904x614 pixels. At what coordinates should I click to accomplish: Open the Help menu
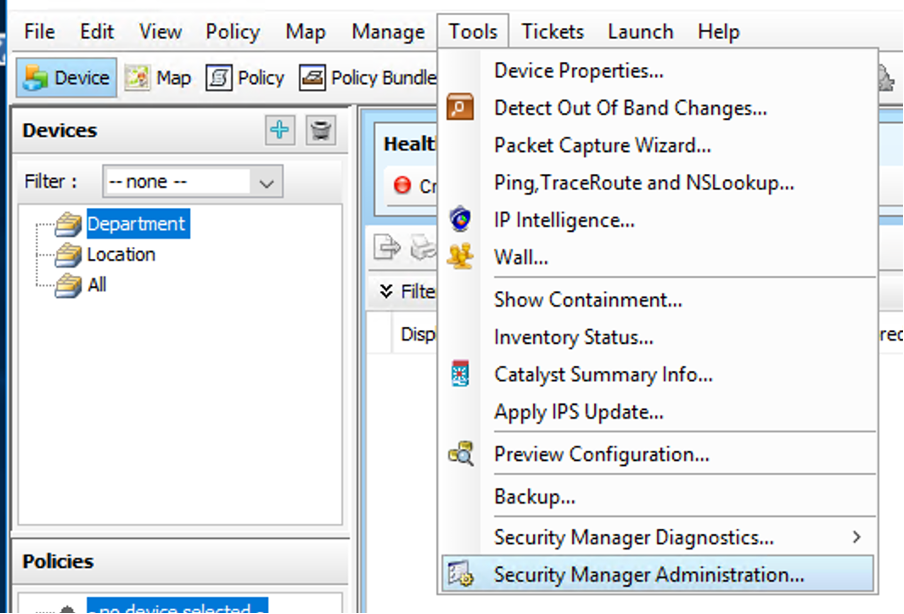pos(718,32)
